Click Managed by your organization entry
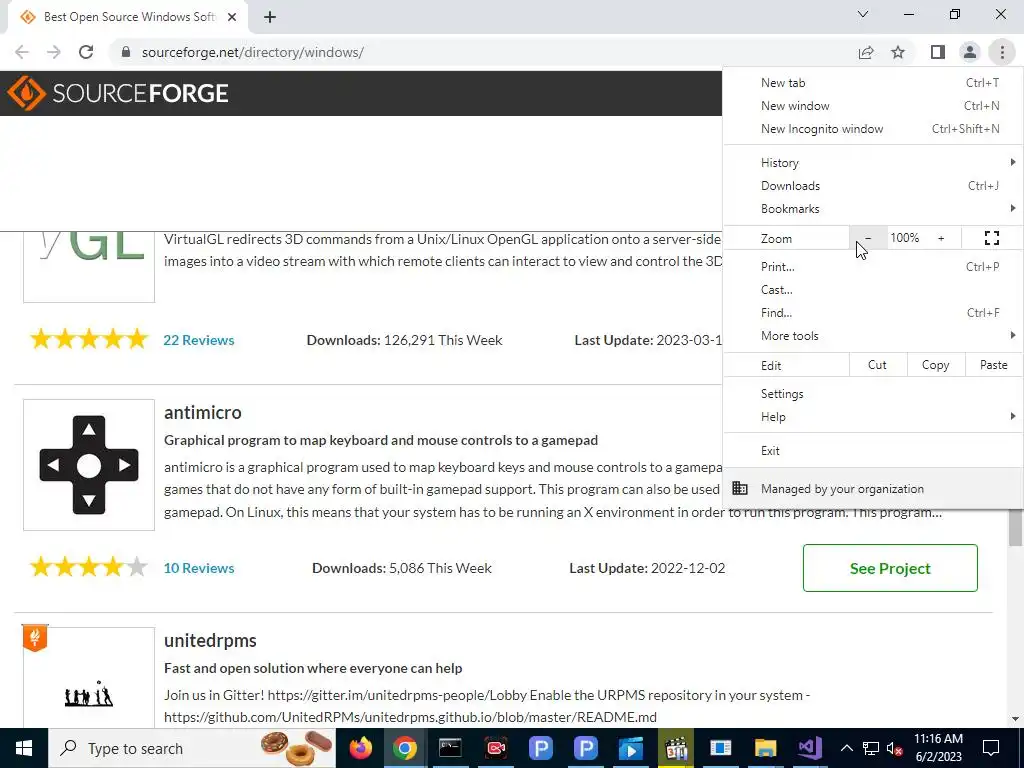This screenshot has height=768, width=1024. tap(872, 488)
